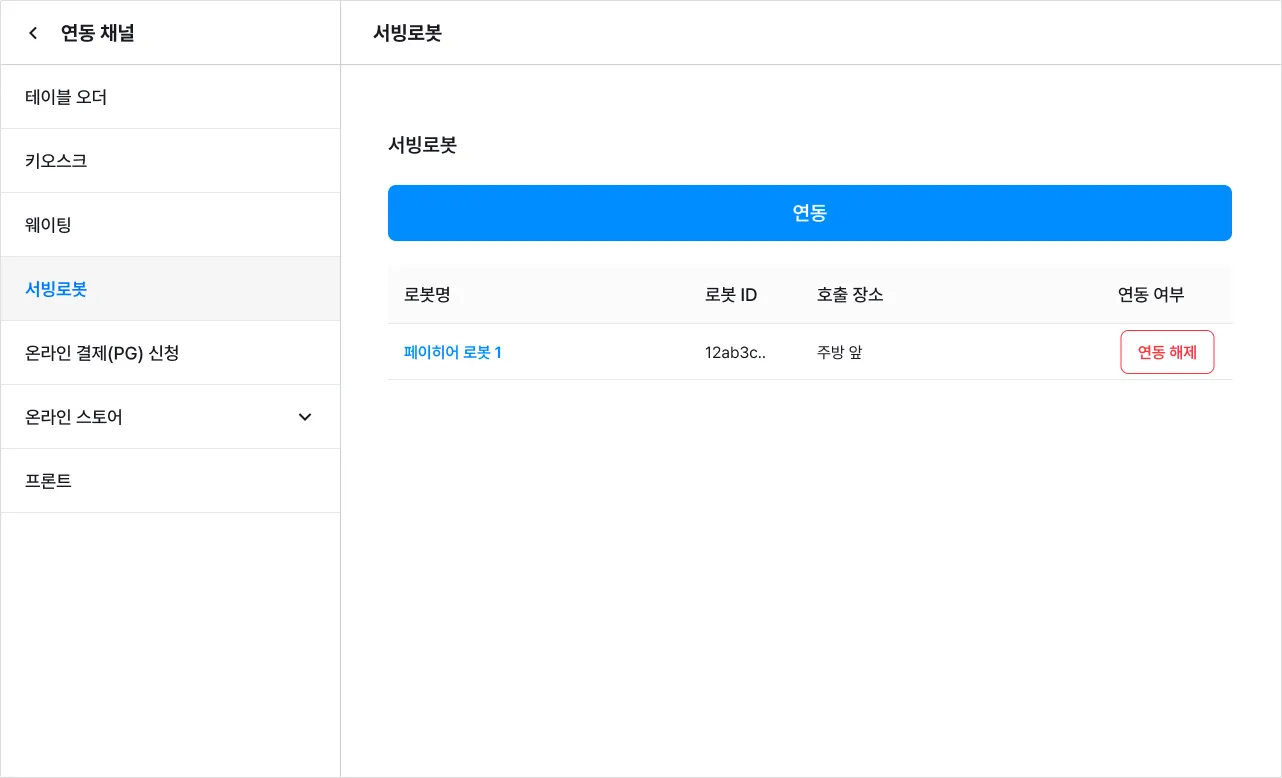Select 키오스크 in the sidebar
Viewport: 1282px width, 778px height.
point(170,161)
